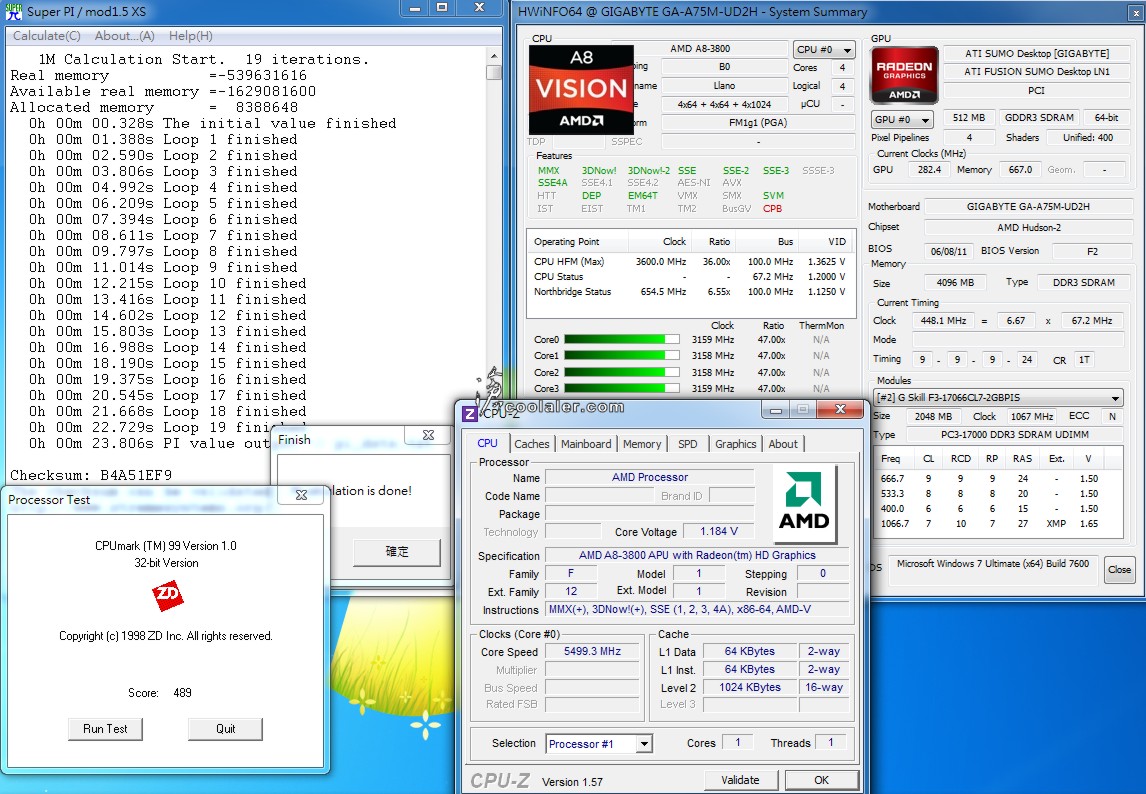Click the L1 Data field showing 64 KBytes
This screenshot has width=1146, height=794.
(750, 651)
